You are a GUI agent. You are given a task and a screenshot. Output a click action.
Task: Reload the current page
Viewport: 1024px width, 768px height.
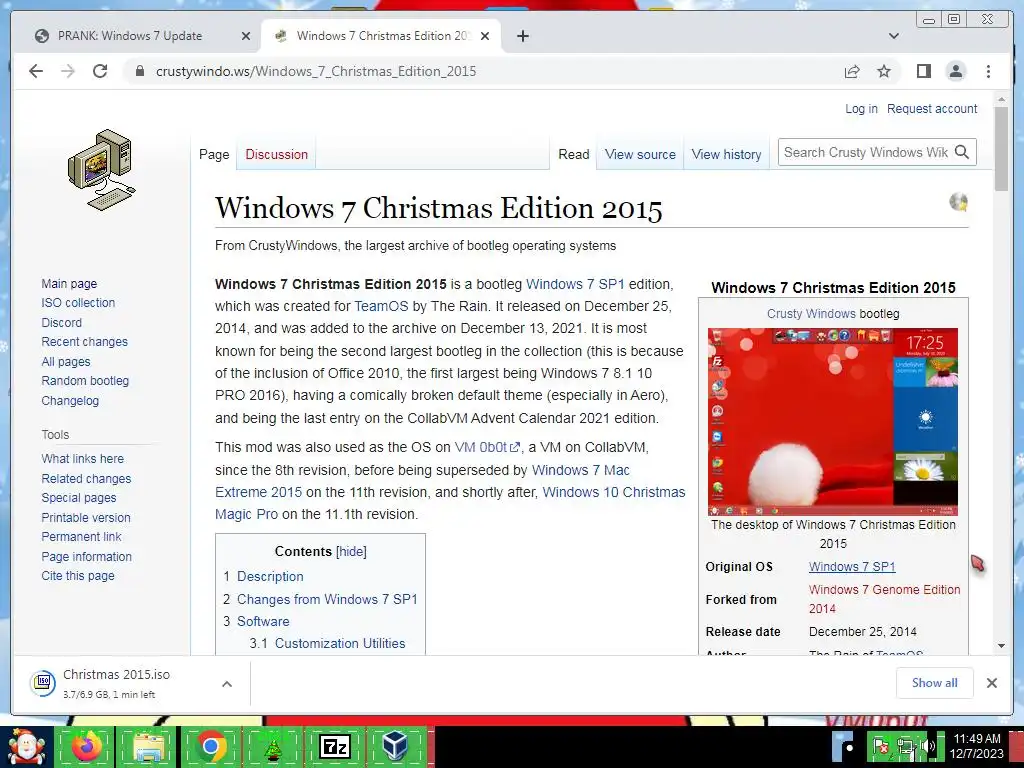tap(100, 71)
